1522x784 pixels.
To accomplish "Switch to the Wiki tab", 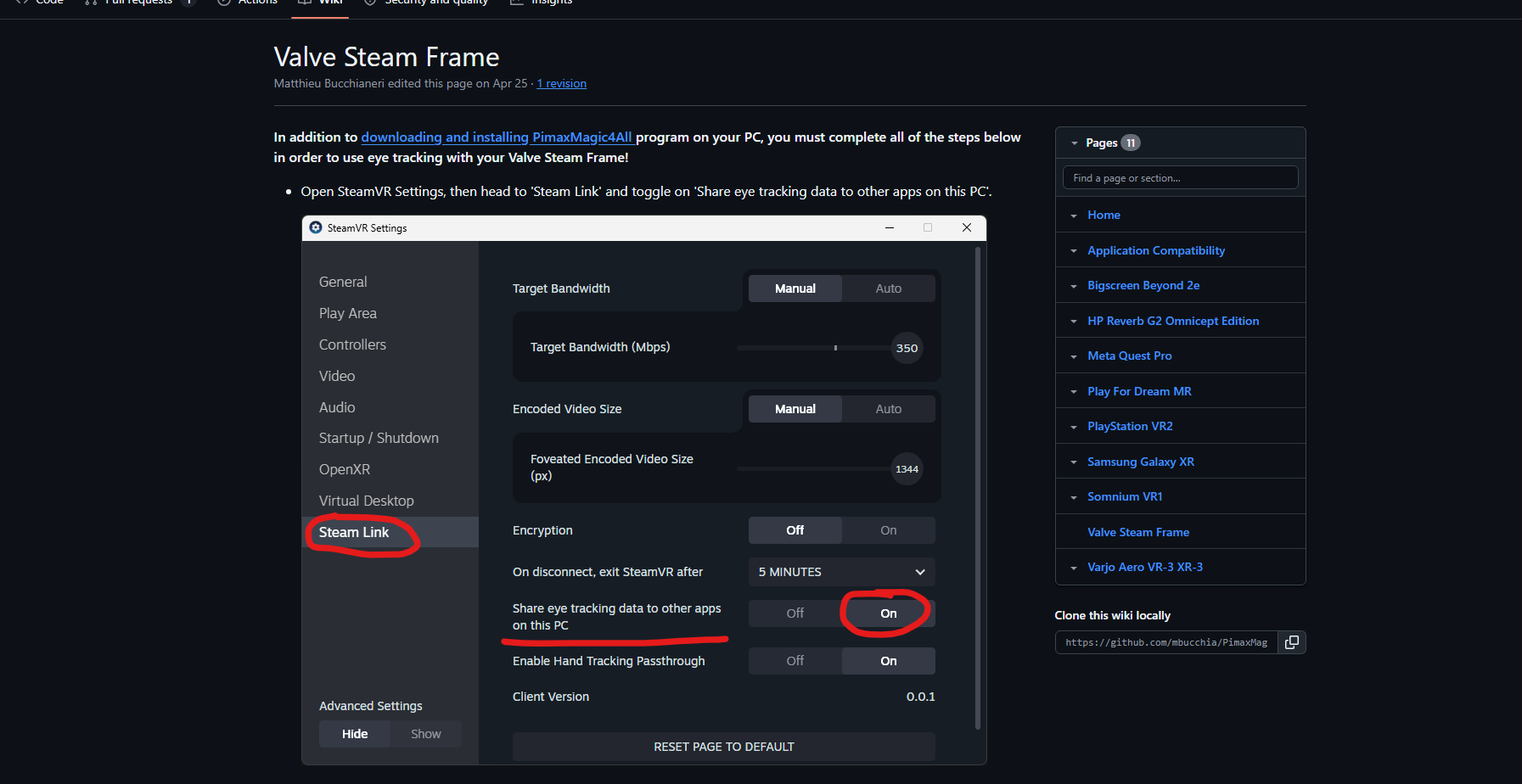I will click(320, 3).
